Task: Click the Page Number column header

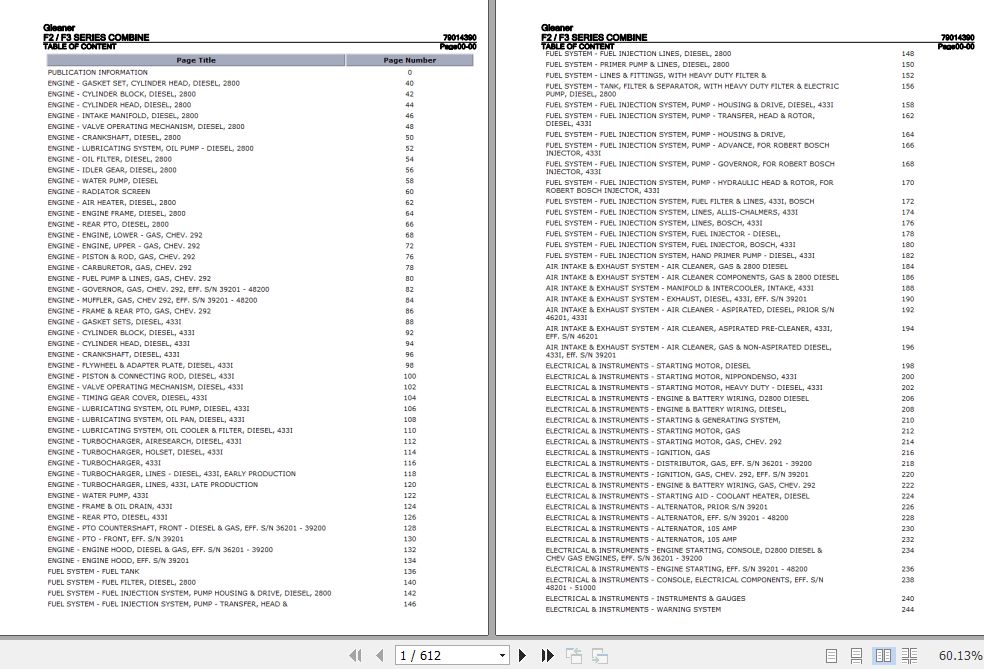Action: pyautogui.click(x=410, y=60)
